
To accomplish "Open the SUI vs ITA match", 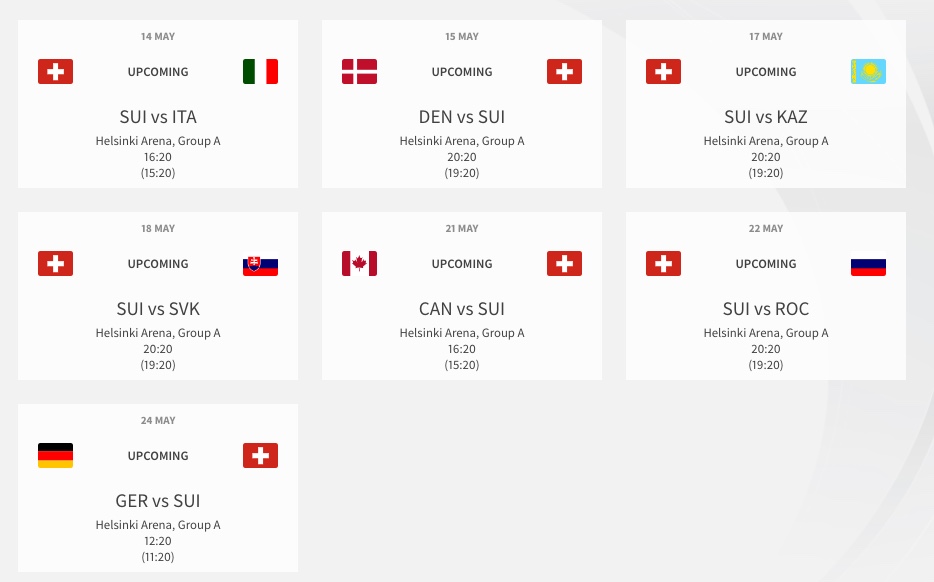I will (158, 117).
